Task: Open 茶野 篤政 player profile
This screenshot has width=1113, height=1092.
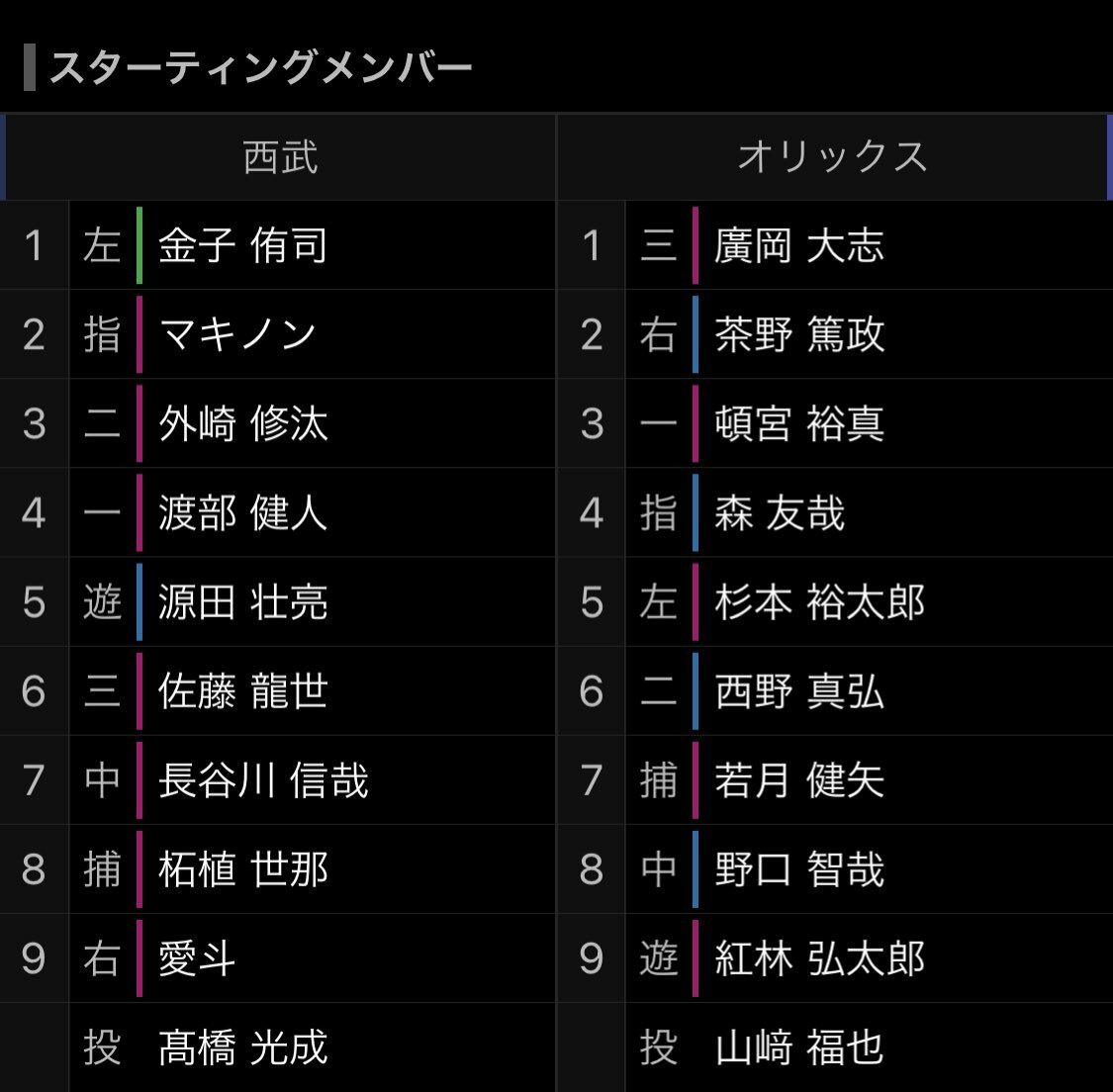Action: [799, 335]
